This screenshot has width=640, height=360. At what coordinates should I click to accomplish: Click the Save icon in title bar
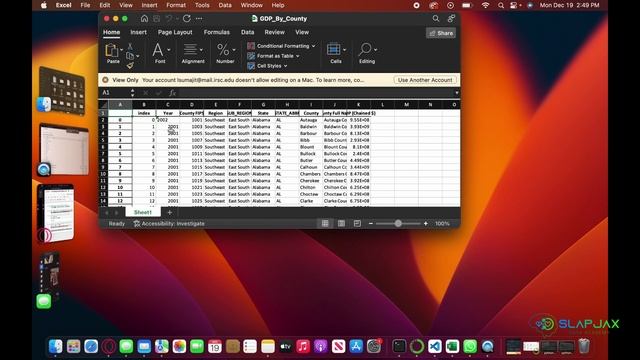pos(157,19)
